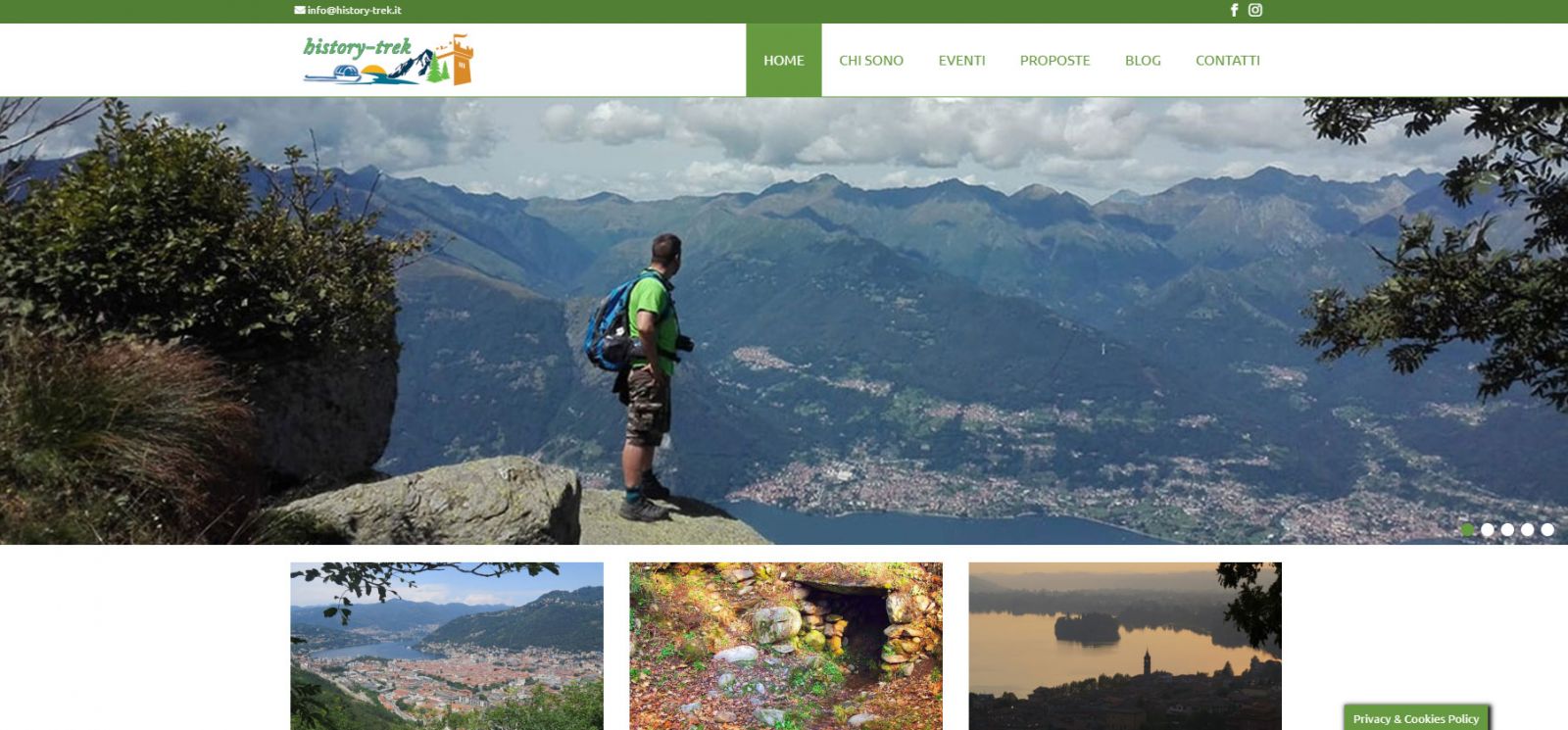
Task: Open the Facebook icon in top bar
Action: [x=1234, y=10]
